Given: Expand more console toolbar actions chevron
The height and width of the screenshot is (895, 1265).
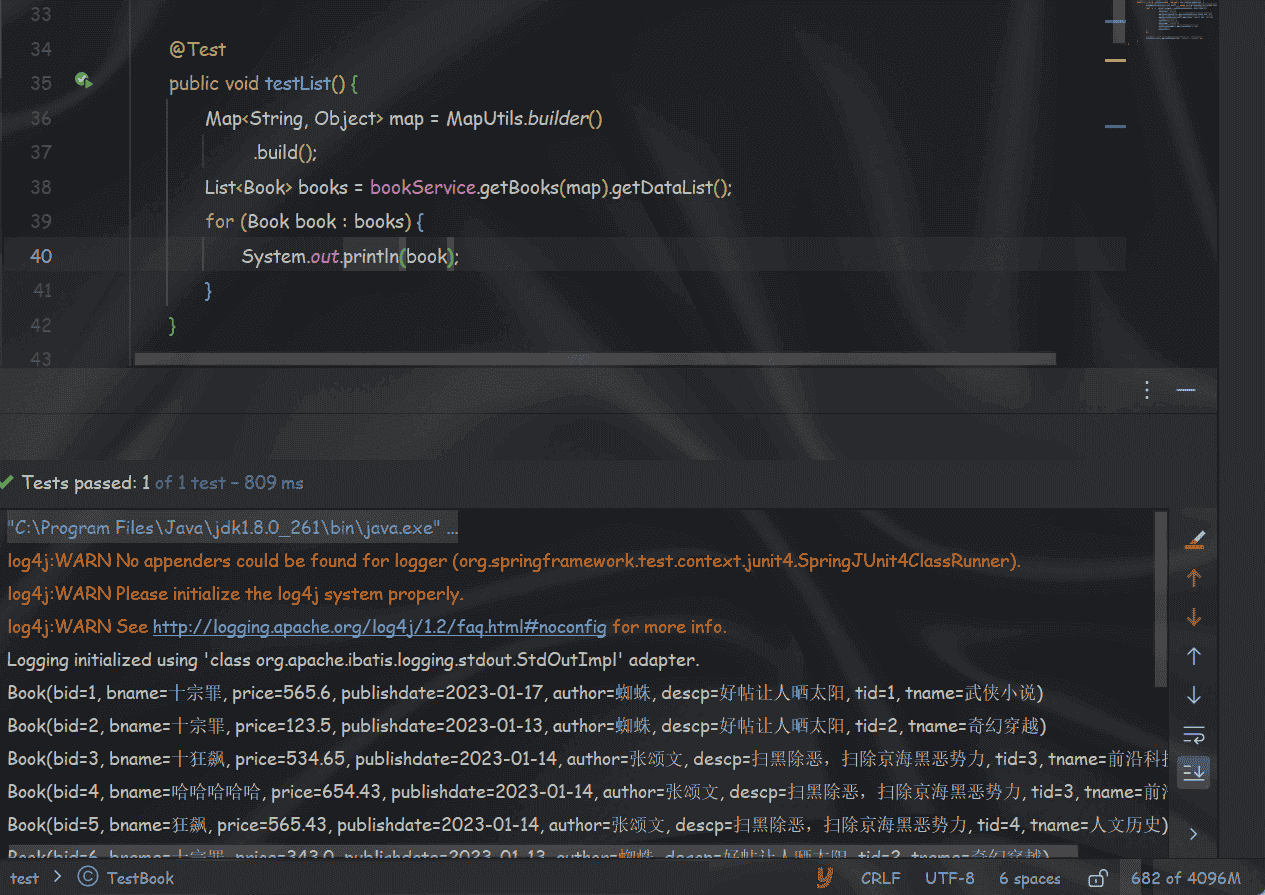Looking at the screenshot, I should pos(1193,833).
